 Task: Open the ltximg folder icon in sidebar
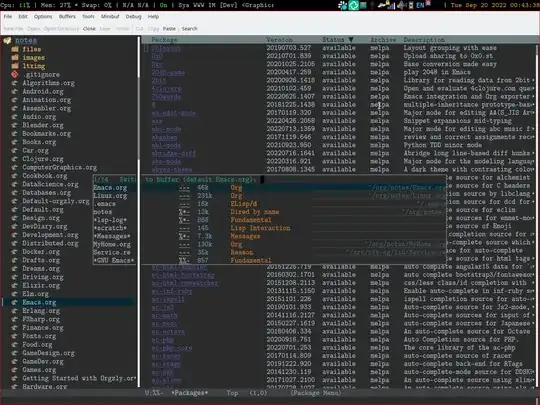point(15,66)
